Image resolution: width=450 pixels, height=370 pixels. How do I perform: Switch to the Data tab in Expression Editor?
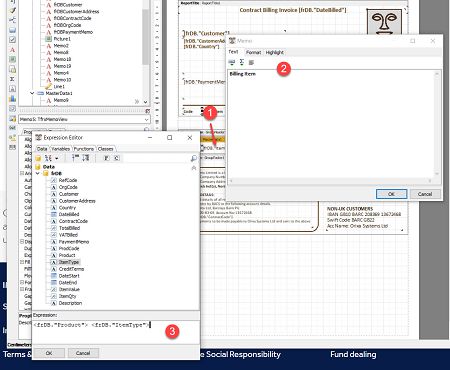pos(42,149)
